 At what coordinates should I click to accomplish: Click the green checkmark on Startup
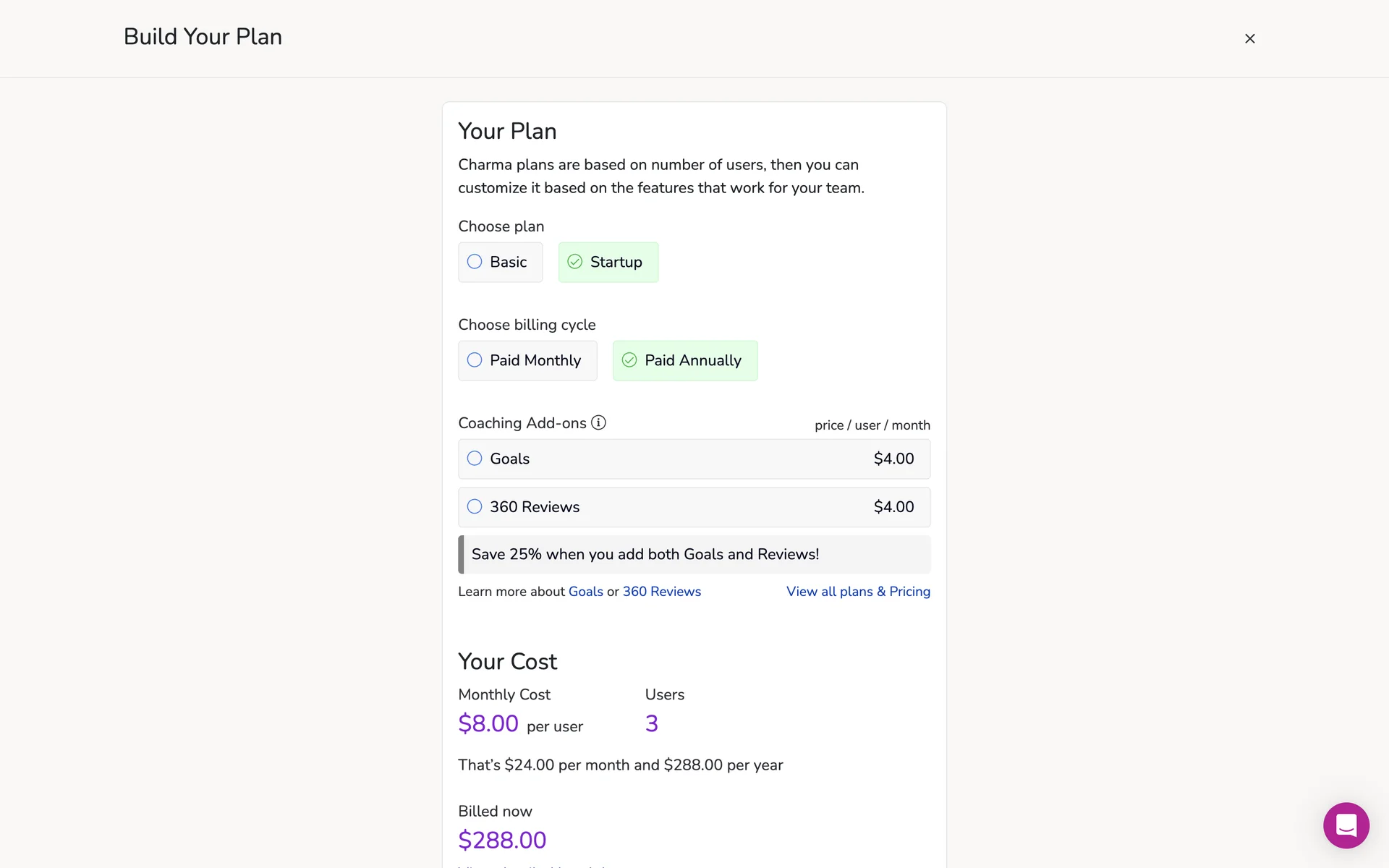[575, 262]
